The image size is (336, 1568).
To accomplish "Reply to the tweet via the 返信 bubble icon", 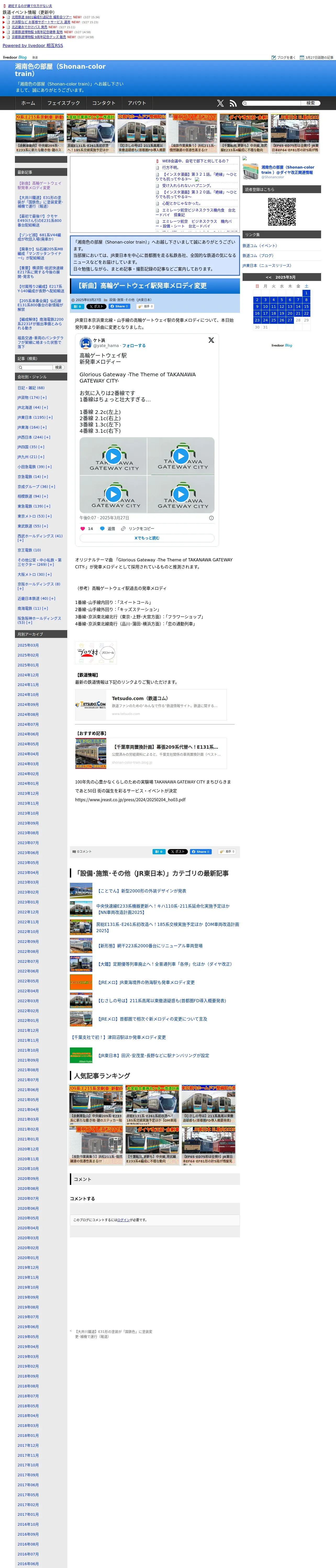I will point(102,528).
